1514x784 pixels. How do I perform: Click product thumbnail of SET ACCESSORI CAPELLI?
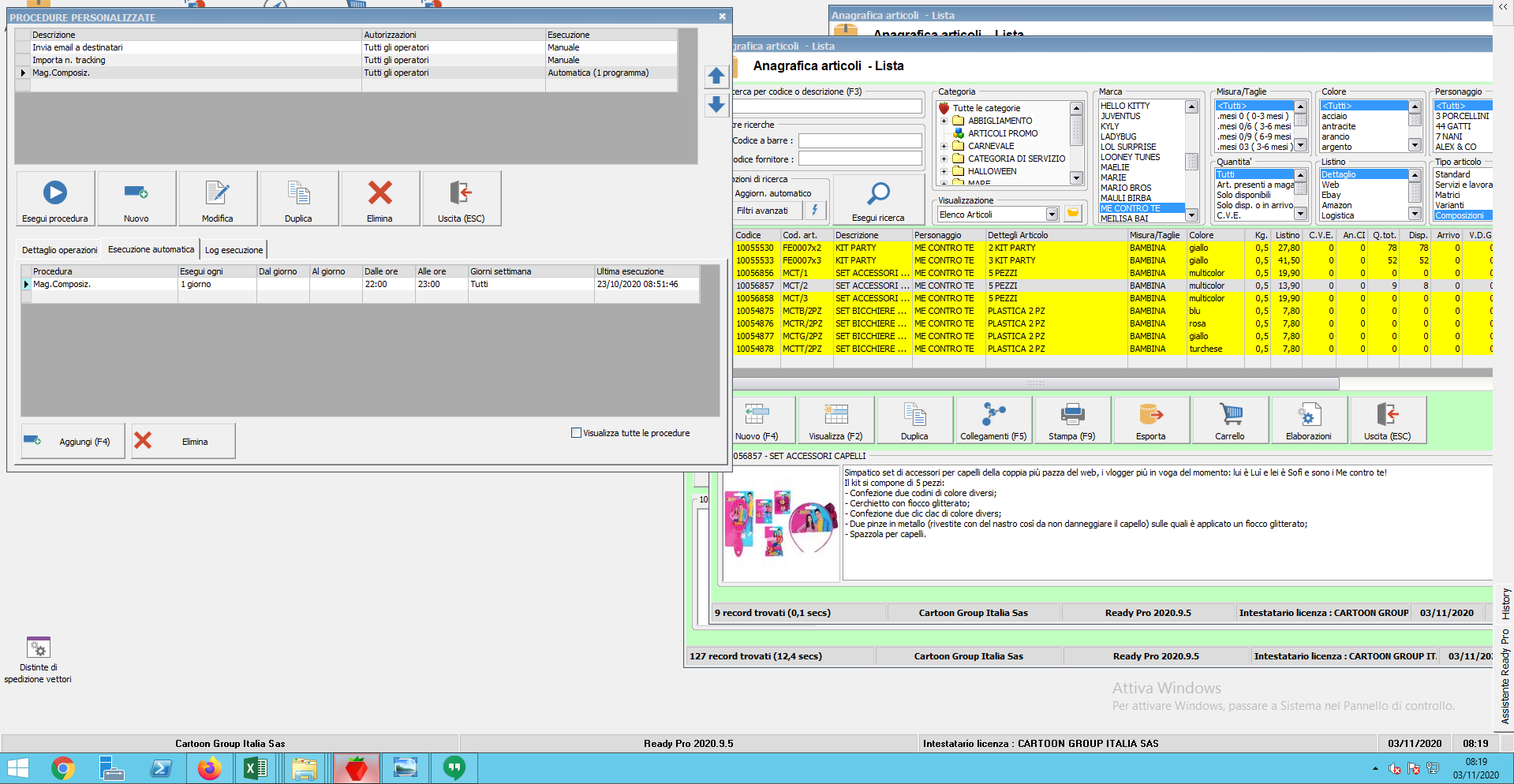click(x=780, y=523)
